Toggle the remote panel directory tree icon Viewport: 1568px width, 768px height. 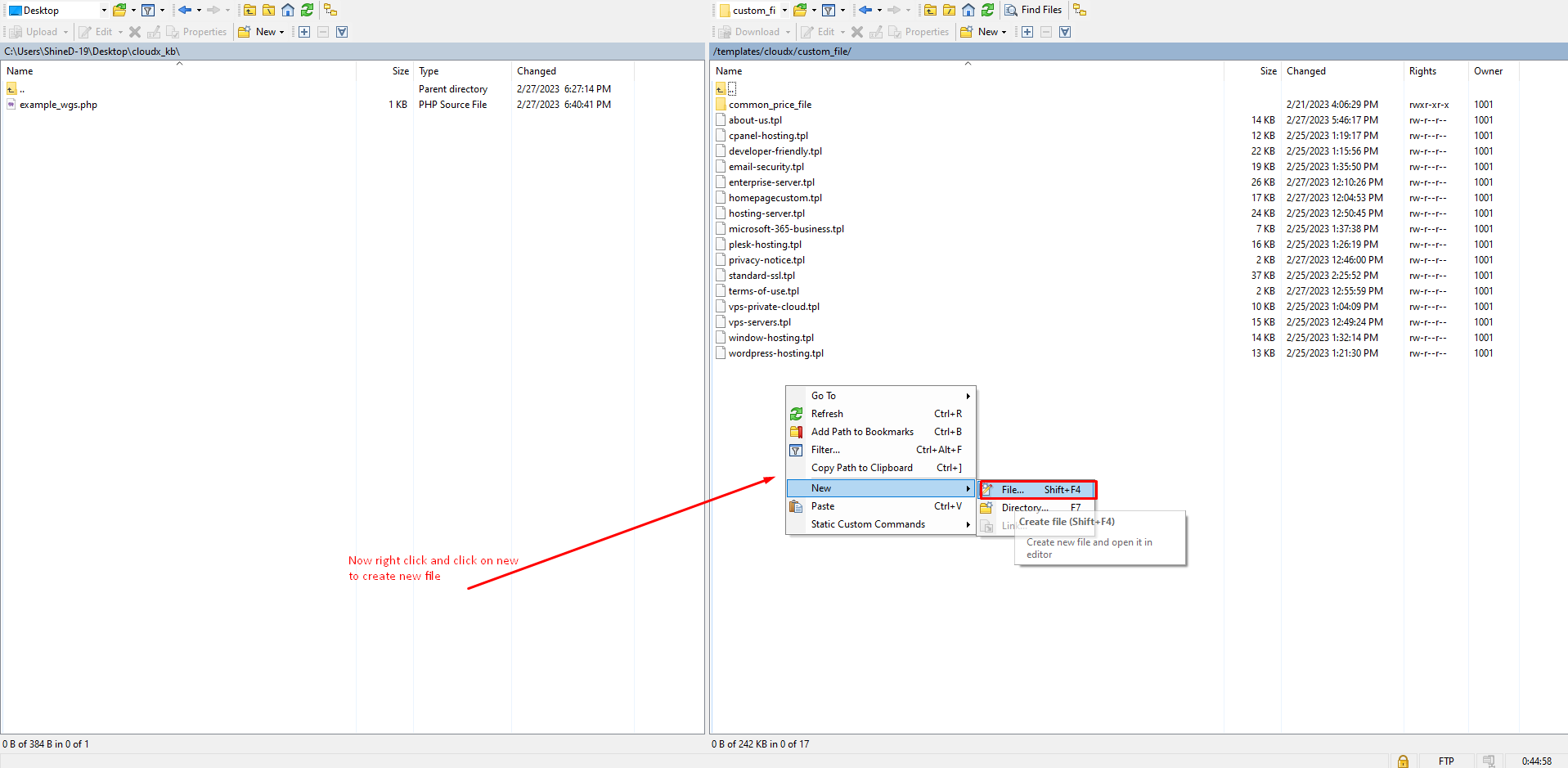coord(1080,10)
